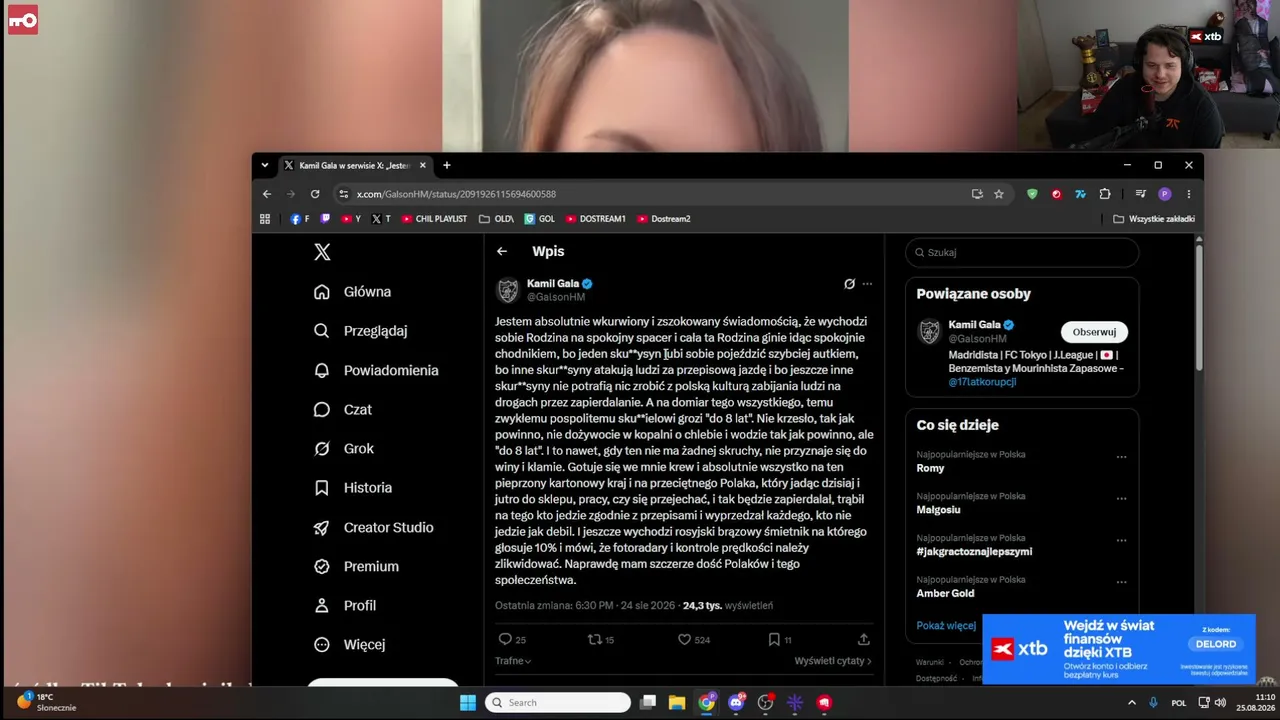Open the apps grid in bookmarks bar

tap(265, 219)
